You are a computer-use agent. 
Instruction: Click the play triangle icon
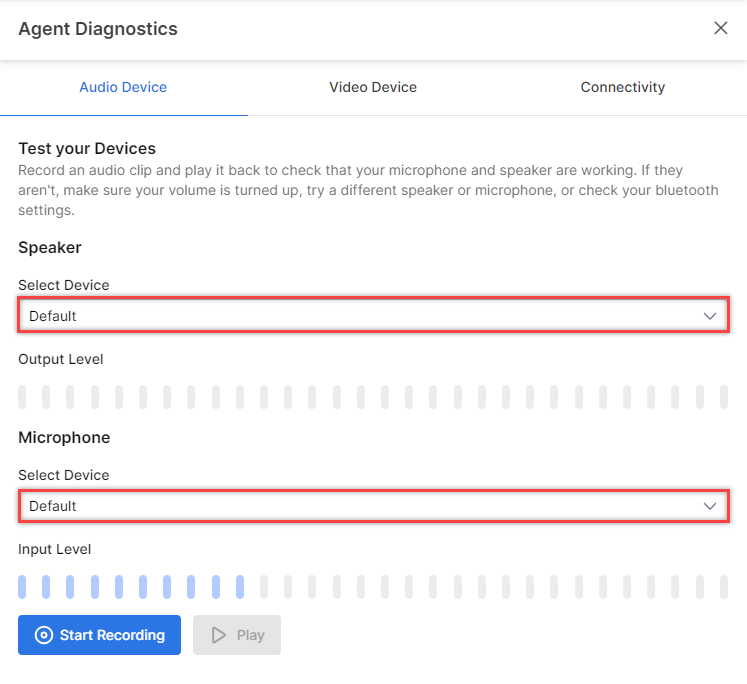click(x=219, y=635)
